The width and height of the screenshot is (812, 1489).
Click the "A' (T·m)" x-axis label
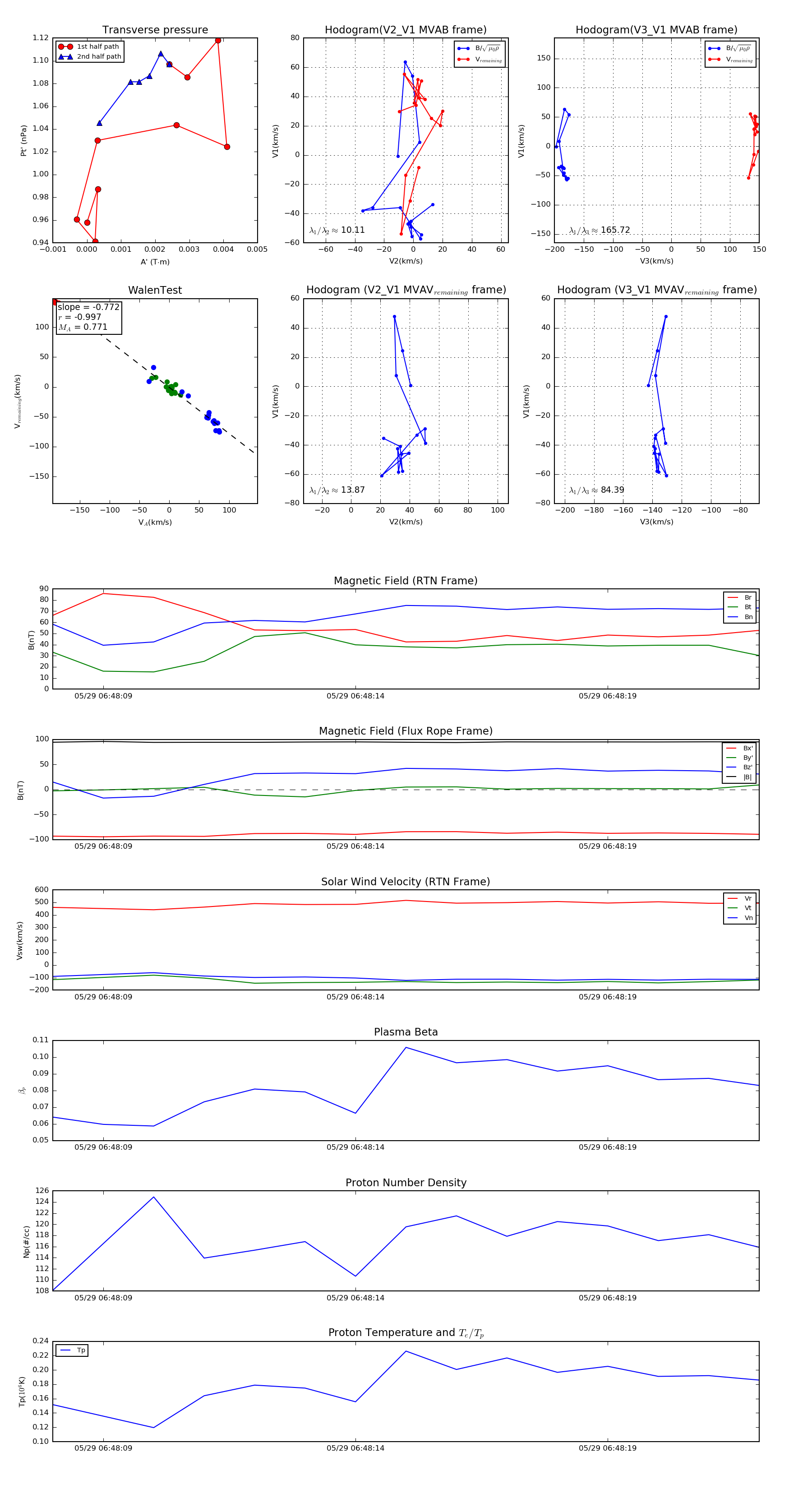click(x=155, y=262)
